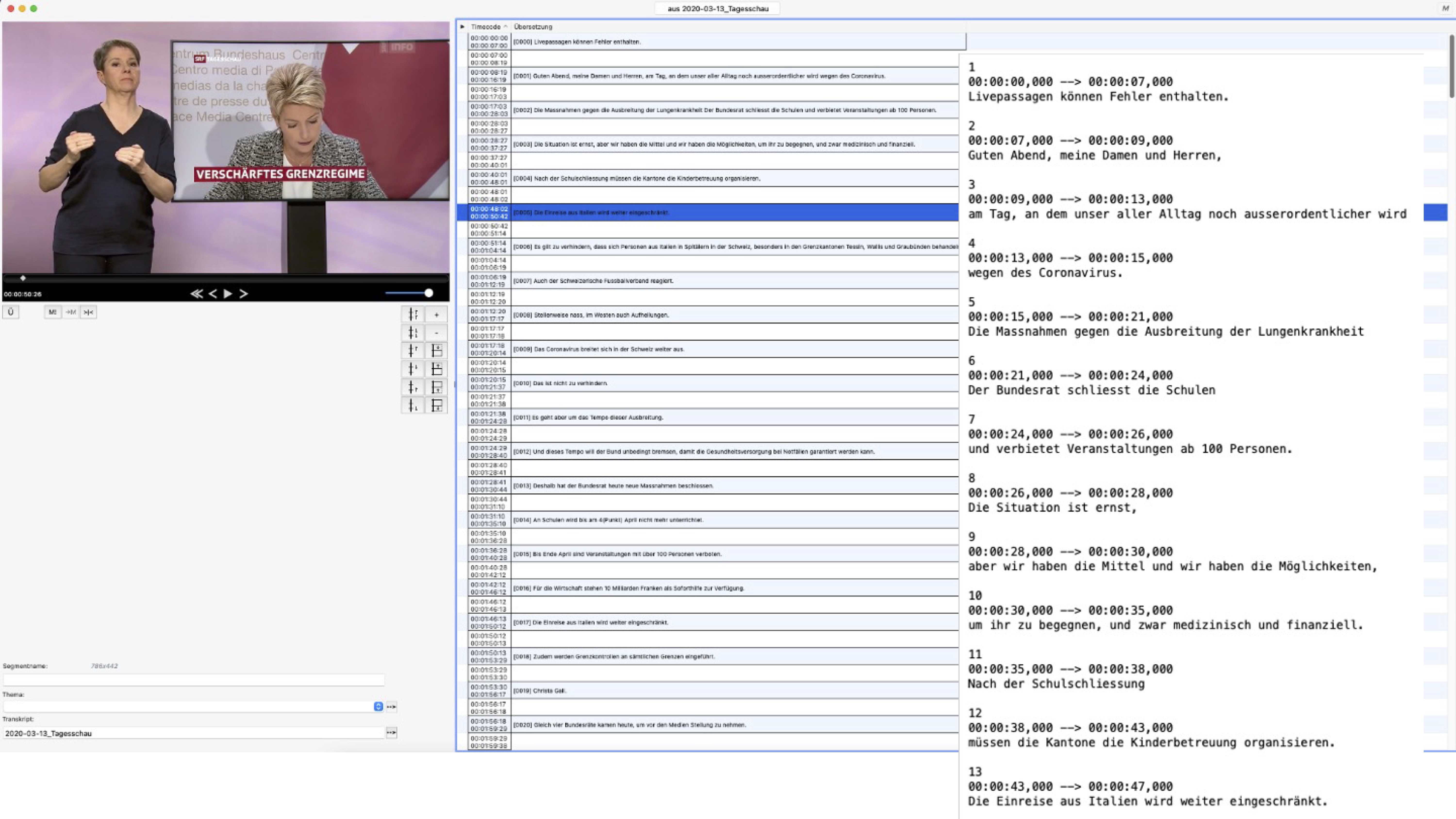Click arrow button next to Transkript field
Screen dimensions: 1456x819
click(x=391, y=733)
